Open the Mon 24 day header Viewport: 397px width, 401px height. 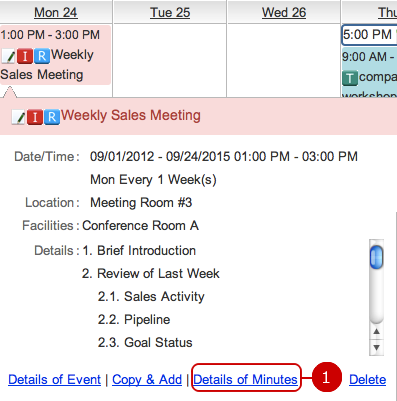point(56,12)
